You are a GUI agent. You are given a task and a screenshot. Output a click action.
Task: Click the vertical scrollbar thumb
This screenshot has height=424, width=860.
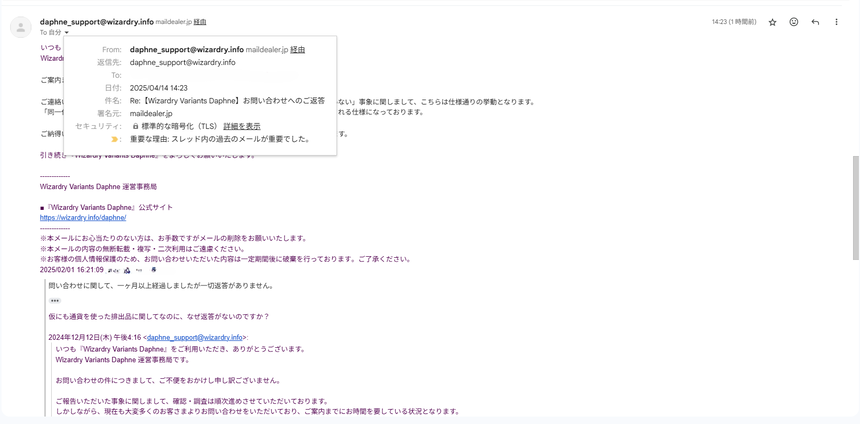(x=856, y=207)
